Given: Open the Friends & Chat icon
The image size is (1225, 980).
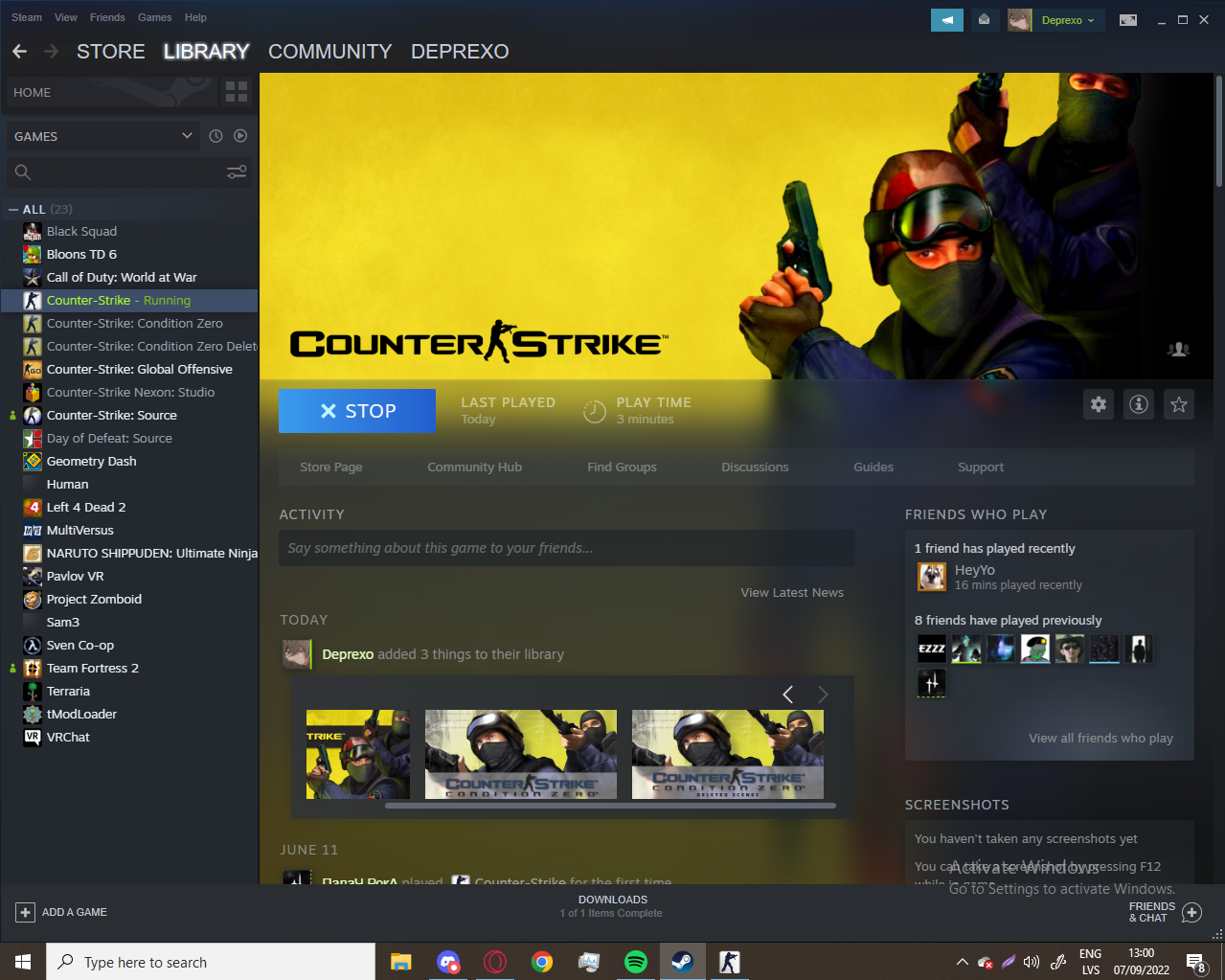Looking at the screenshot, I should (1191, 912).
